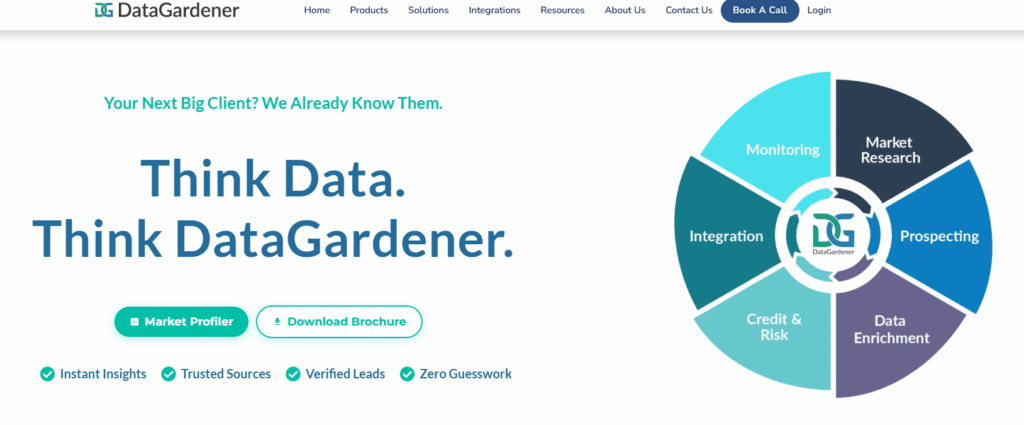Open the Contact Us page
Viewport: 1024px width, 425px height.
689,10
